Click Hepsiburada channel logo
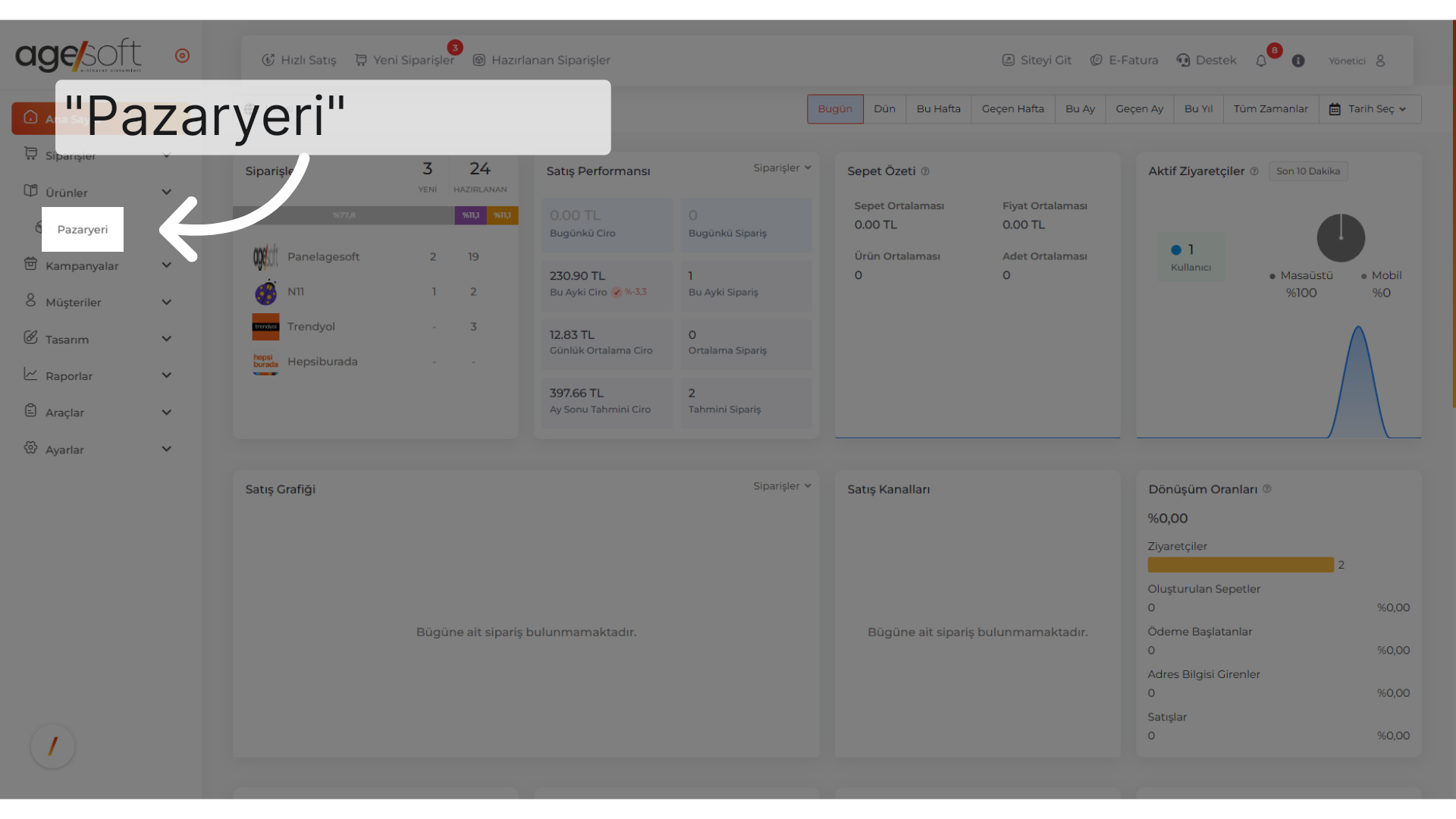Viewport: 1456px width, 819px height. [x=265, y=362]
